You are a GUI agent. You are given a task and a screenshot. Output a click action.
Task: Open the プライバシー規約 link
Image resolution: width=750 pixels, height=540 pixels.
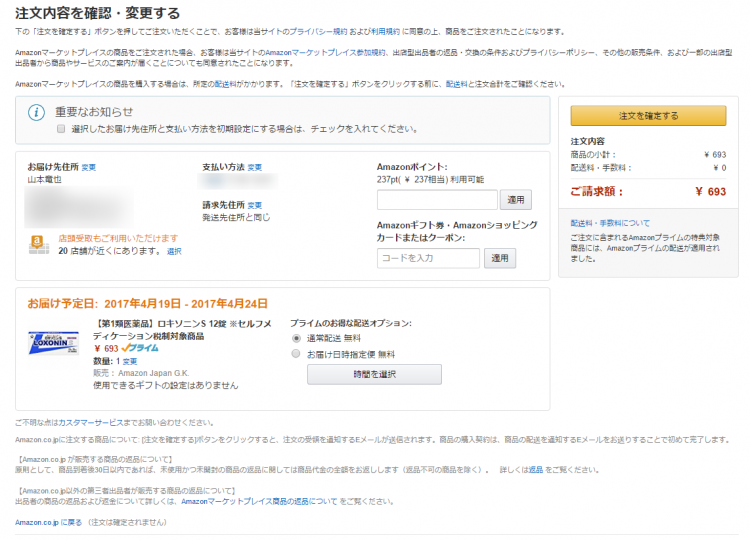click(x=319, y=32)
